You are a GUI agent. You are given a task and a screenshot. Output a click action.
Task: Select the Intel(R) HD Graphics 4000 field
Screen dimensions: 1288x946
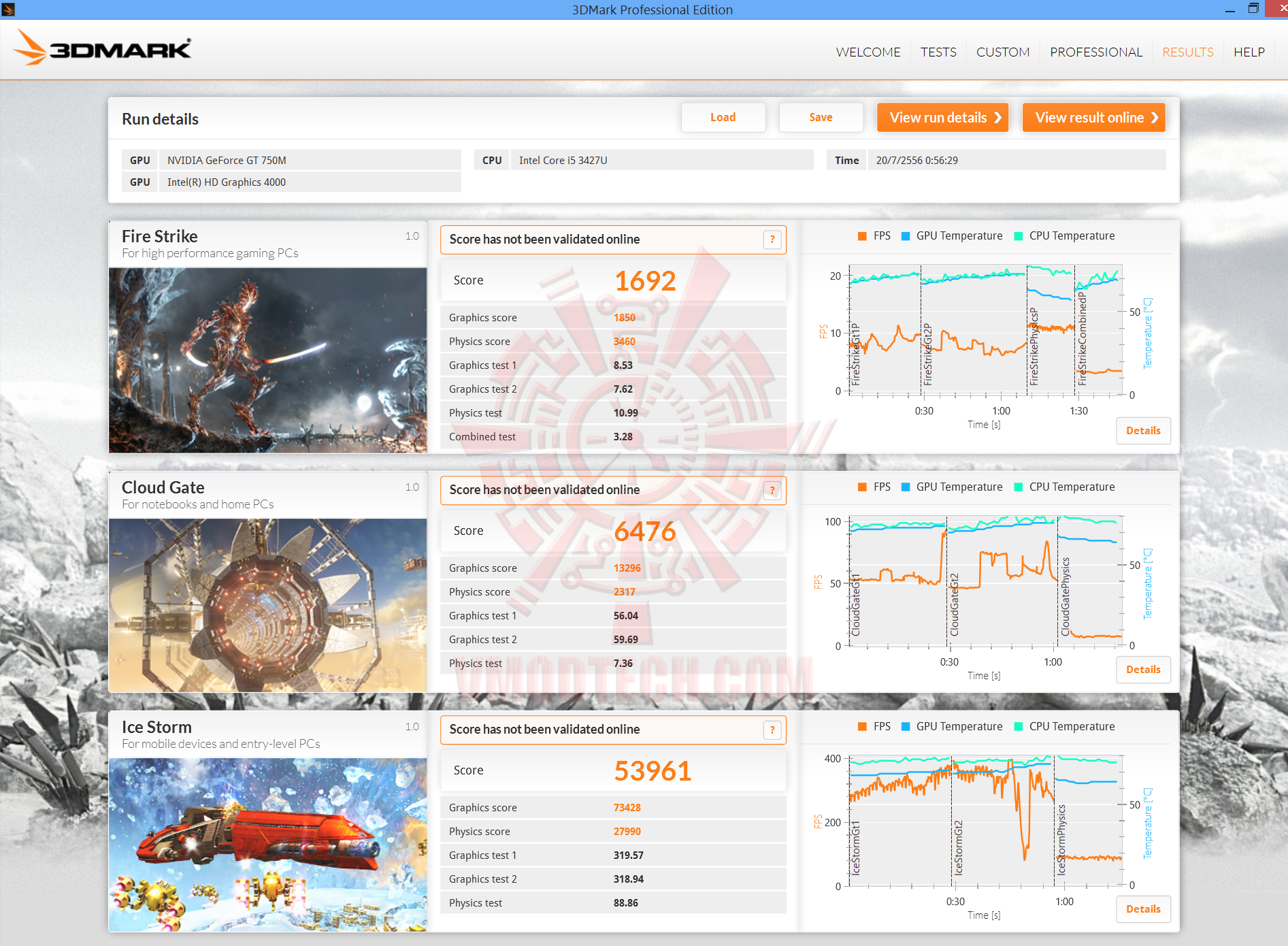[x=310, y=182]
